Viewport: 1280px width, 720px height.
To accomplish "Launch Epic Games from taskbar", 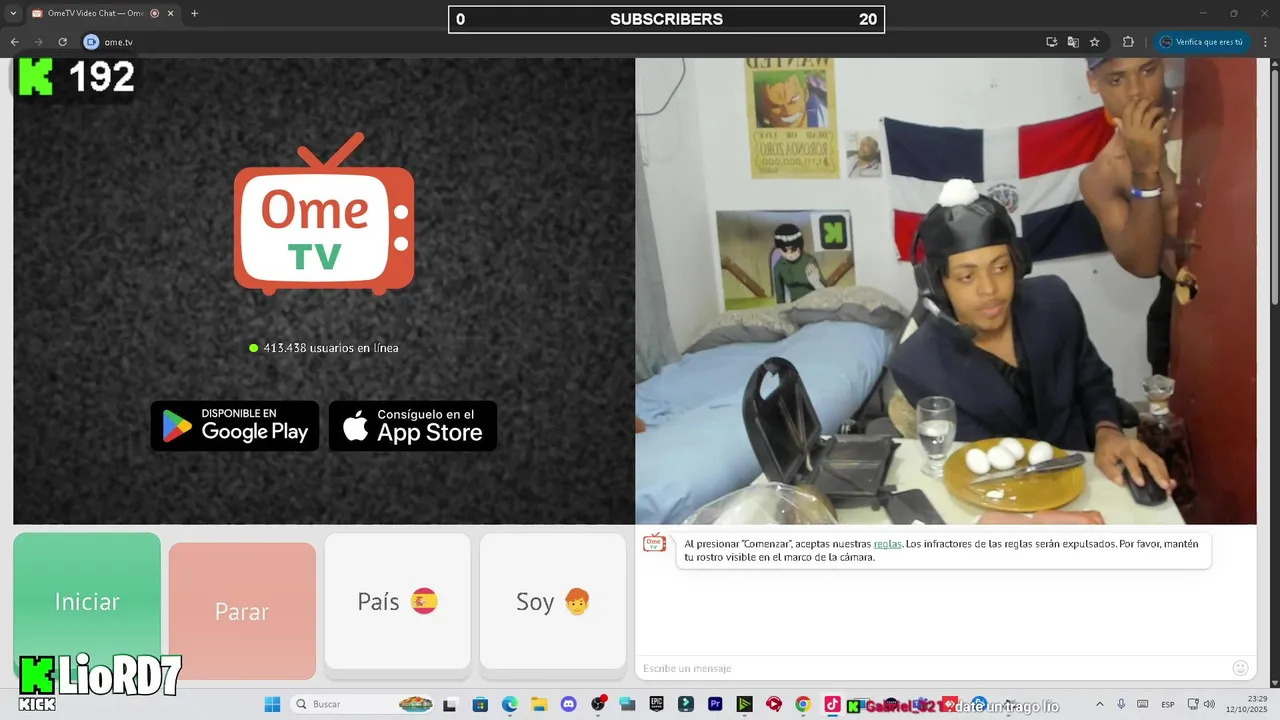I will [x=656, y=704].
